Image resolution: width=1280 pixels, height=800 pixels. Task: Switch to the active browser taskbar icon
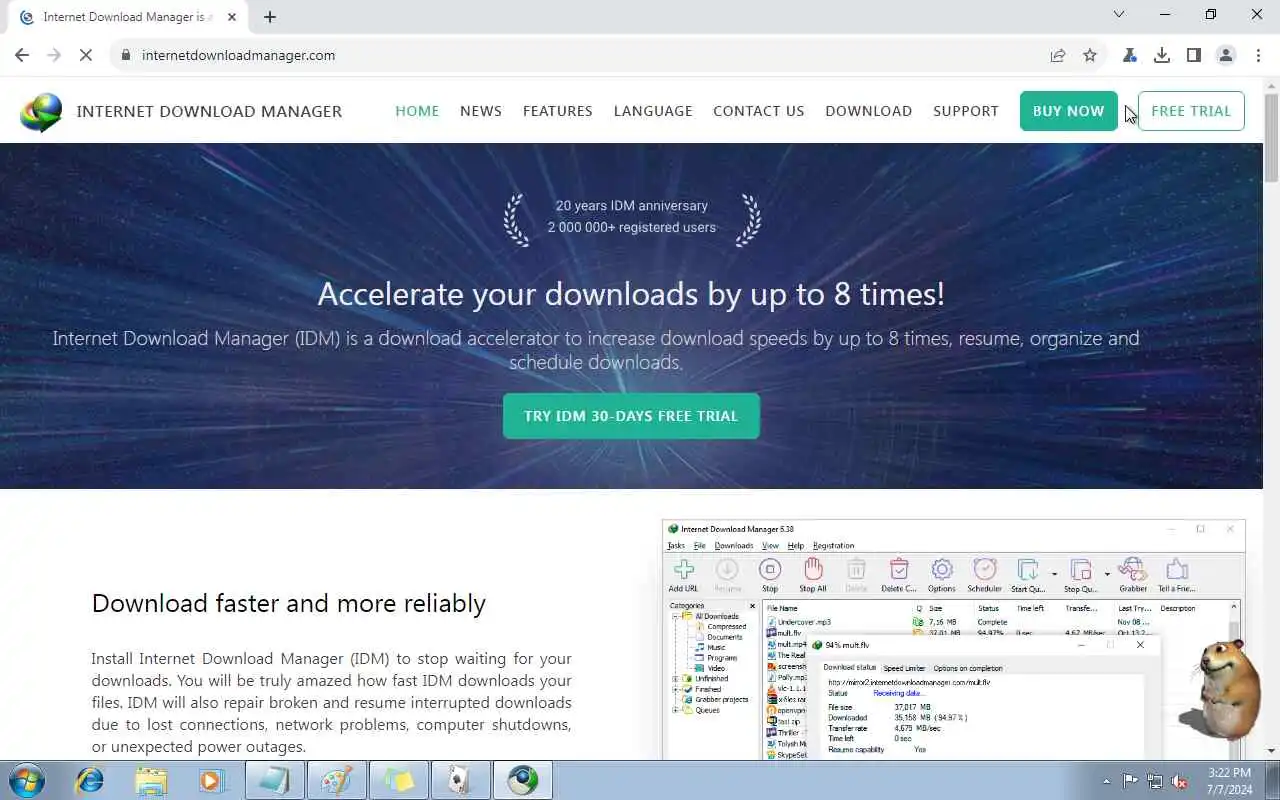pyautogui.click(x=522, y=780)
